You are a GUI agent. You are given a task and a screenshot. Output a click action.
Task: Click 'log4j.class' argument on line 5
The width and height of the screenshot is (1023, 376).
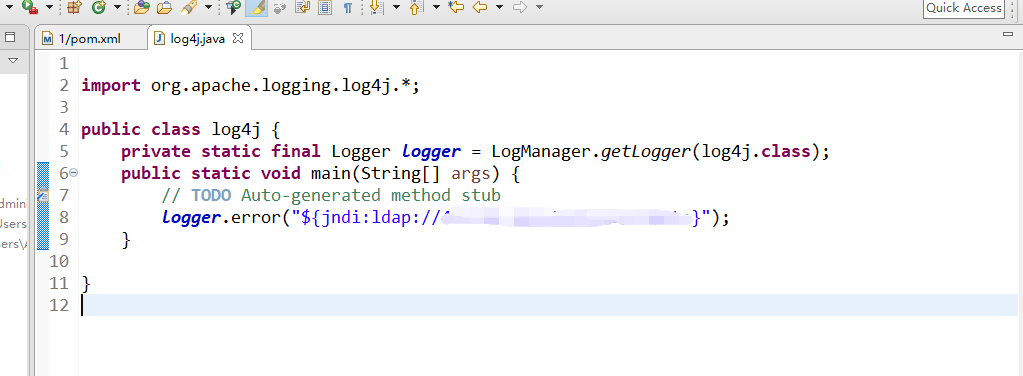pos(756,151)
